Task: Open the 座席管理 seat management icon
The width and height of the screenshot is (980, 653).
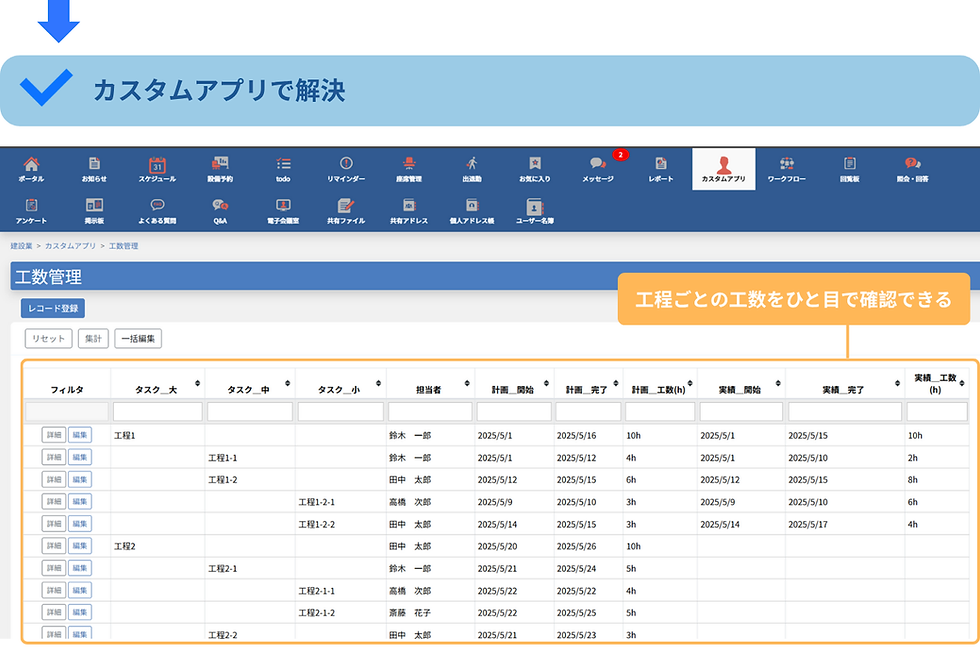Action: 409,169
